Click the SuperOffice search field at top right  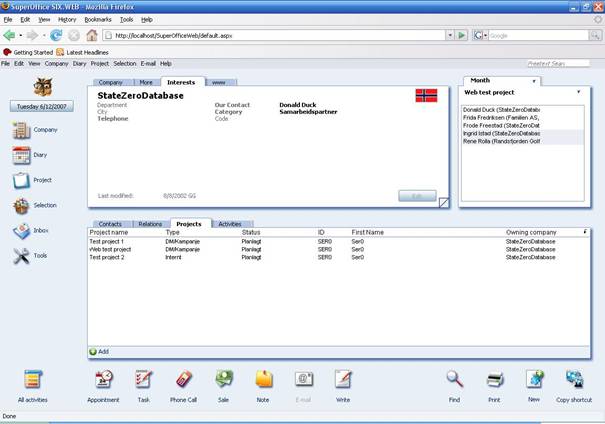tap(559, 64)
